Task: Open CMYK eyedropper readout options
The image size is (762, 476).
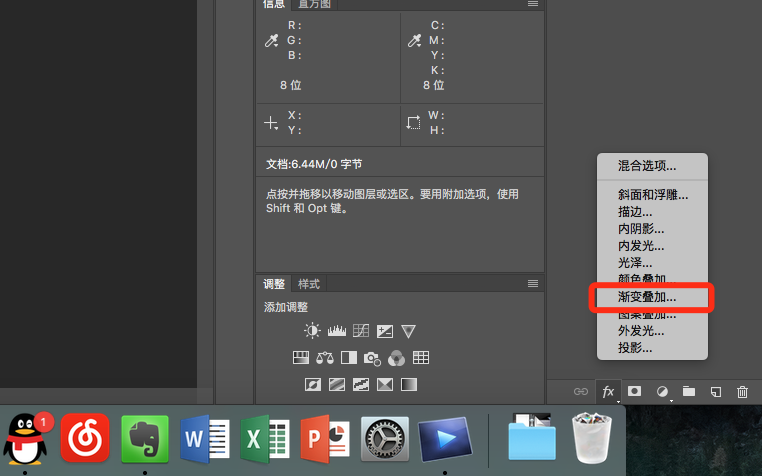Action: pyautogui.click(x=415, y=40)
